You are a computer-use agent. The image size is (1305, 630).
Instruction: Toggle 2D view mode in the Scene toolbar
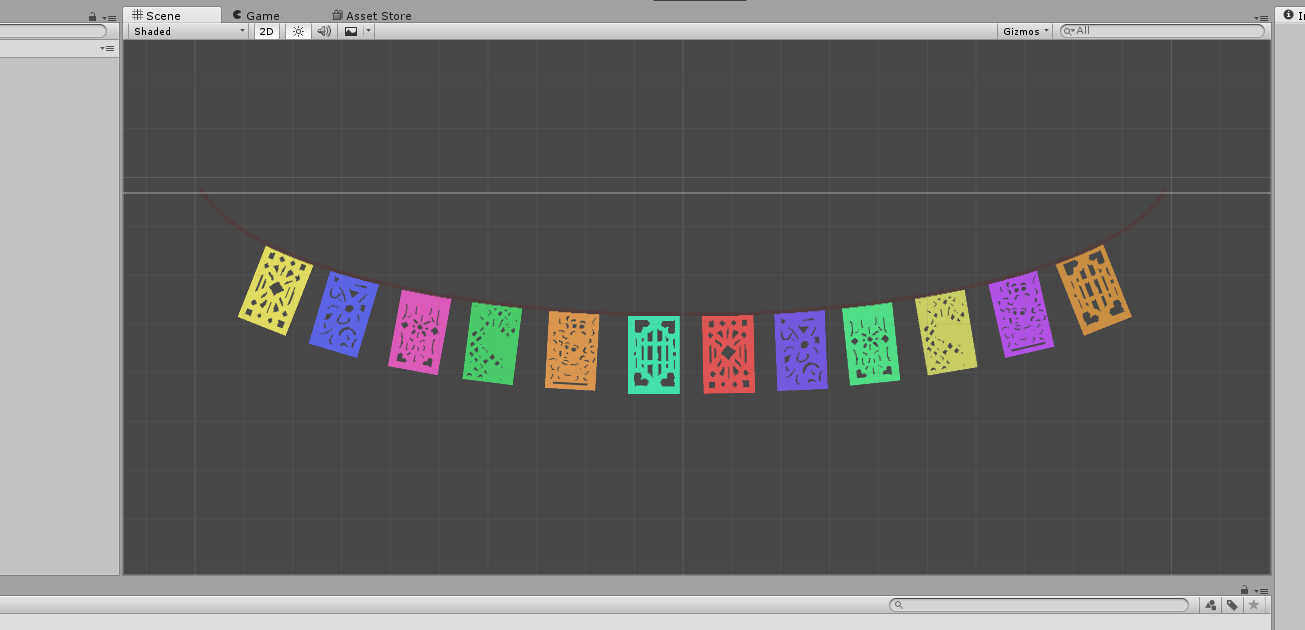tap(266, 31)
